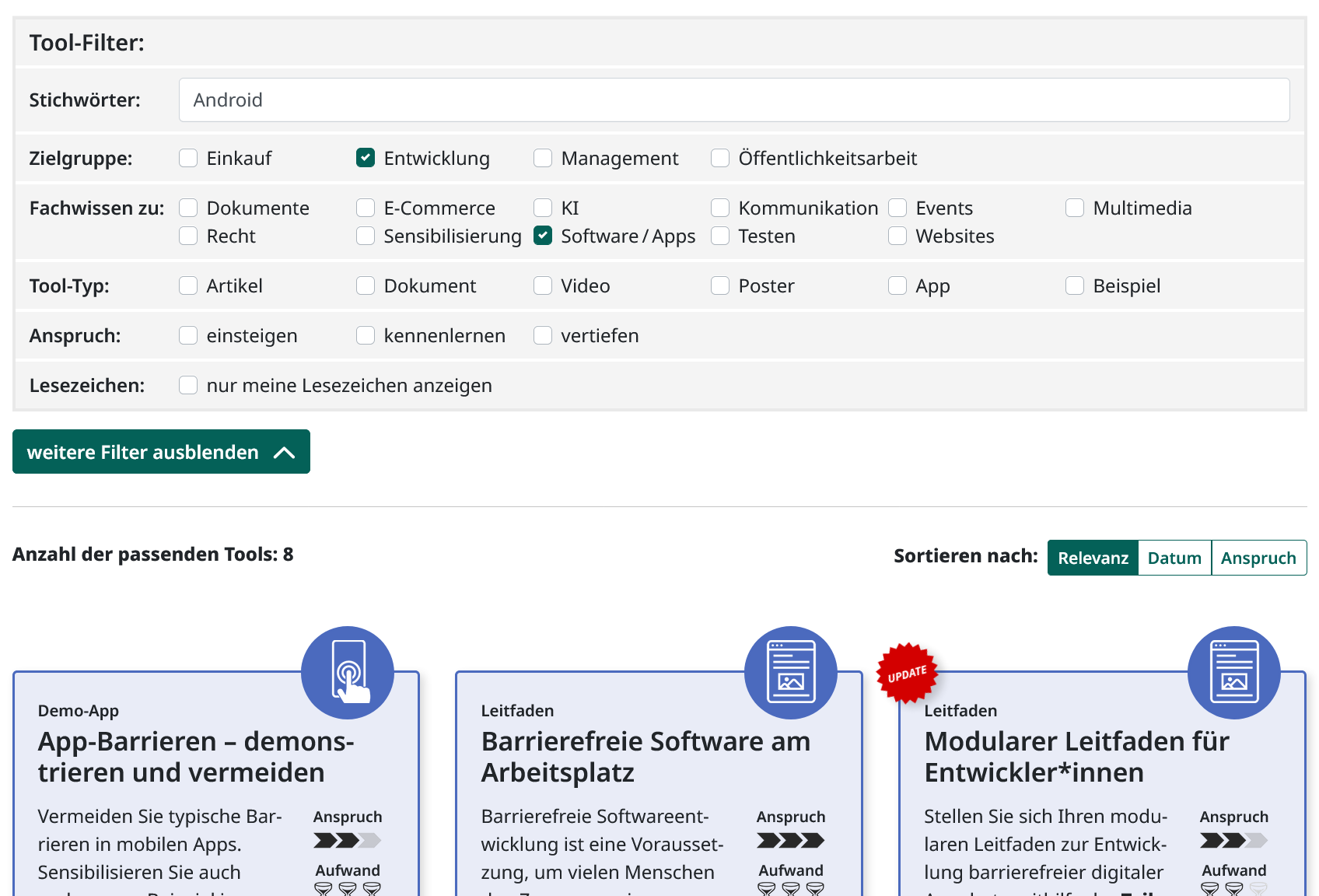Check the E-Commerce checkbox
This screenshot has height=896, width=1319.
(x=366, y=208)
